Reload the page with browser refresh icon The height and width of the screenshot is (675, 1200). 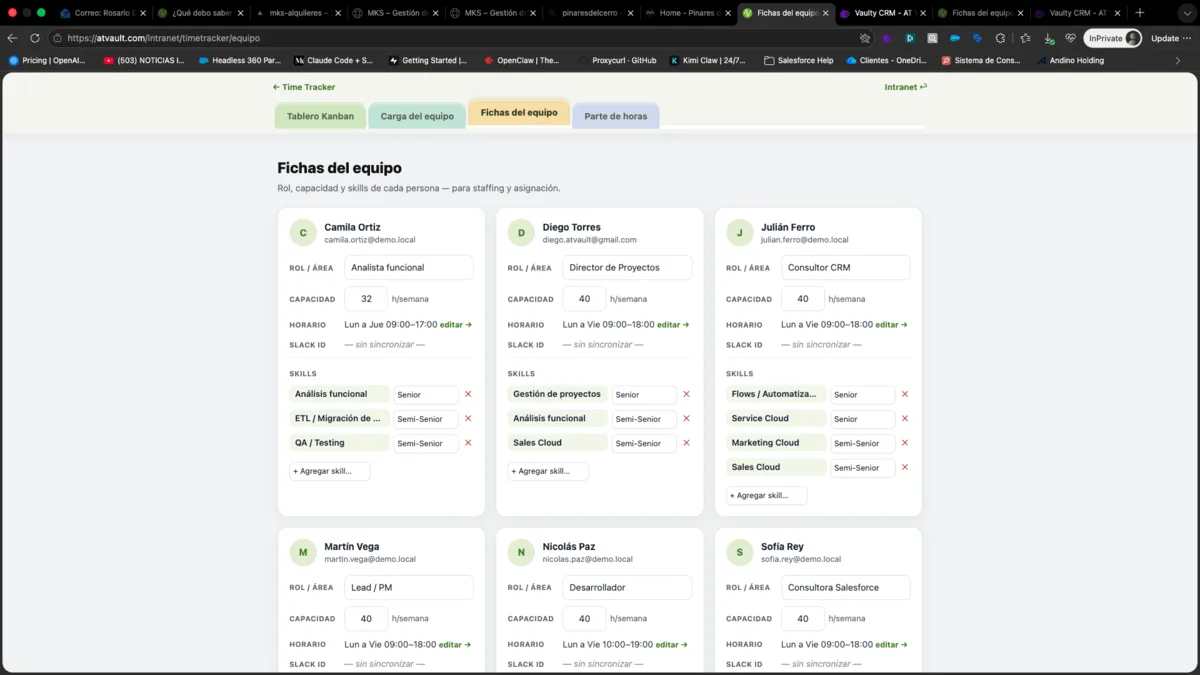tap(35, 38)
